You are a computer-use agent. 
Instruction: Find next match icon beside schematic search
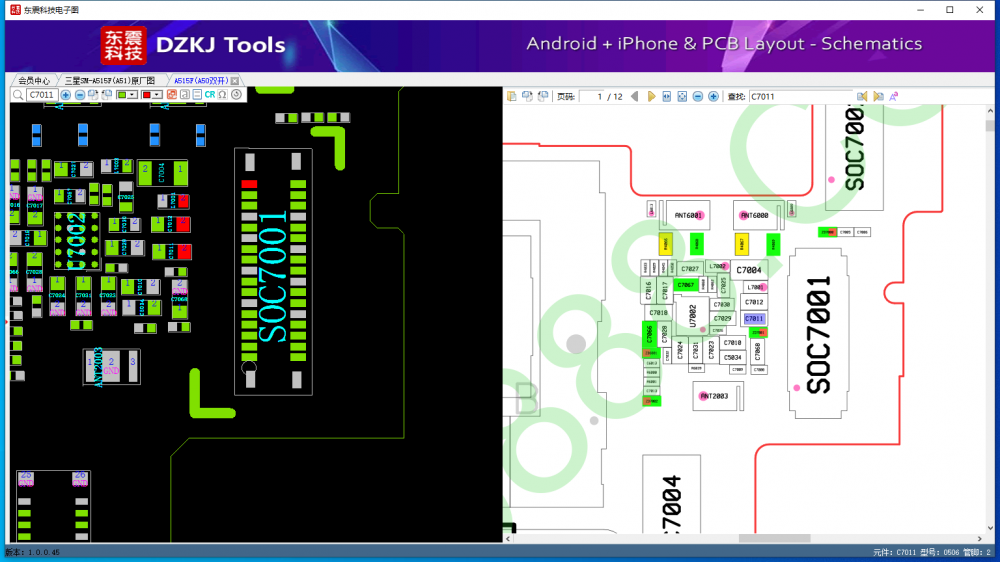tap(878, 96)
